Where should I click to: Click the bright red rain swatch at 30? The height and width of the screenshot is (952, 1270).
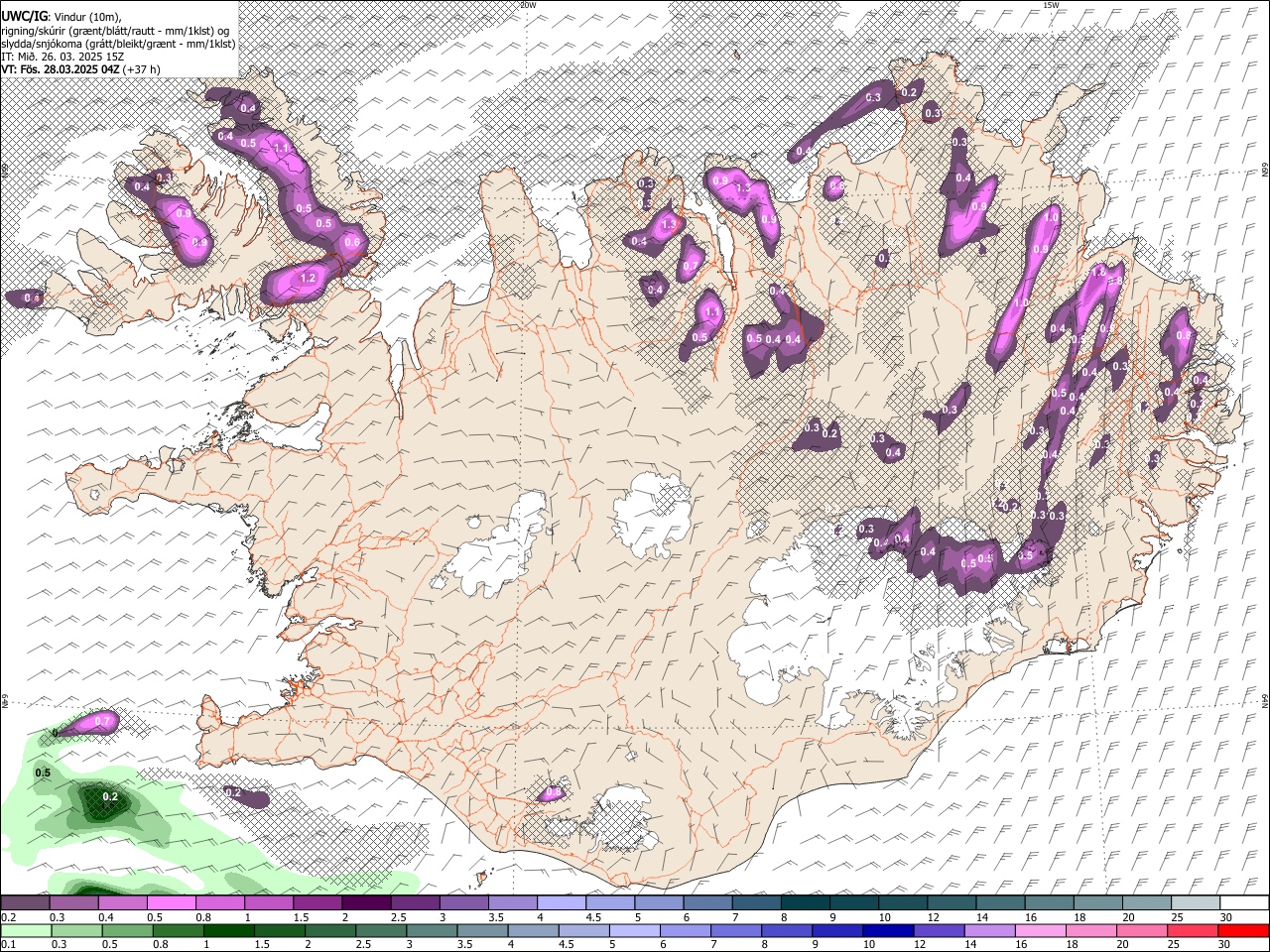(1242, 930)
